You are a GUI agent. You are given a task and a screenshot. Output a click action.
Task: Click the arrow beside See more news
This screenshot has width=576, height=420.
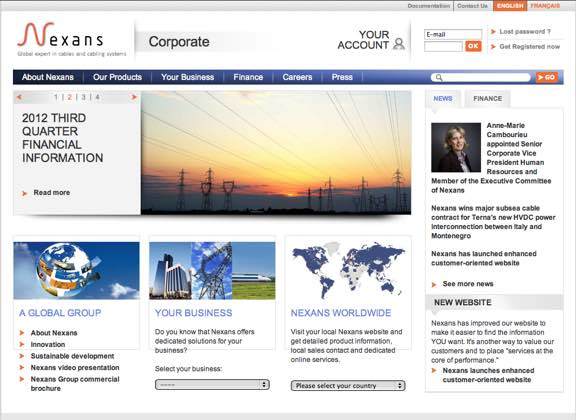pyautogui.click(x=434, y=284)
